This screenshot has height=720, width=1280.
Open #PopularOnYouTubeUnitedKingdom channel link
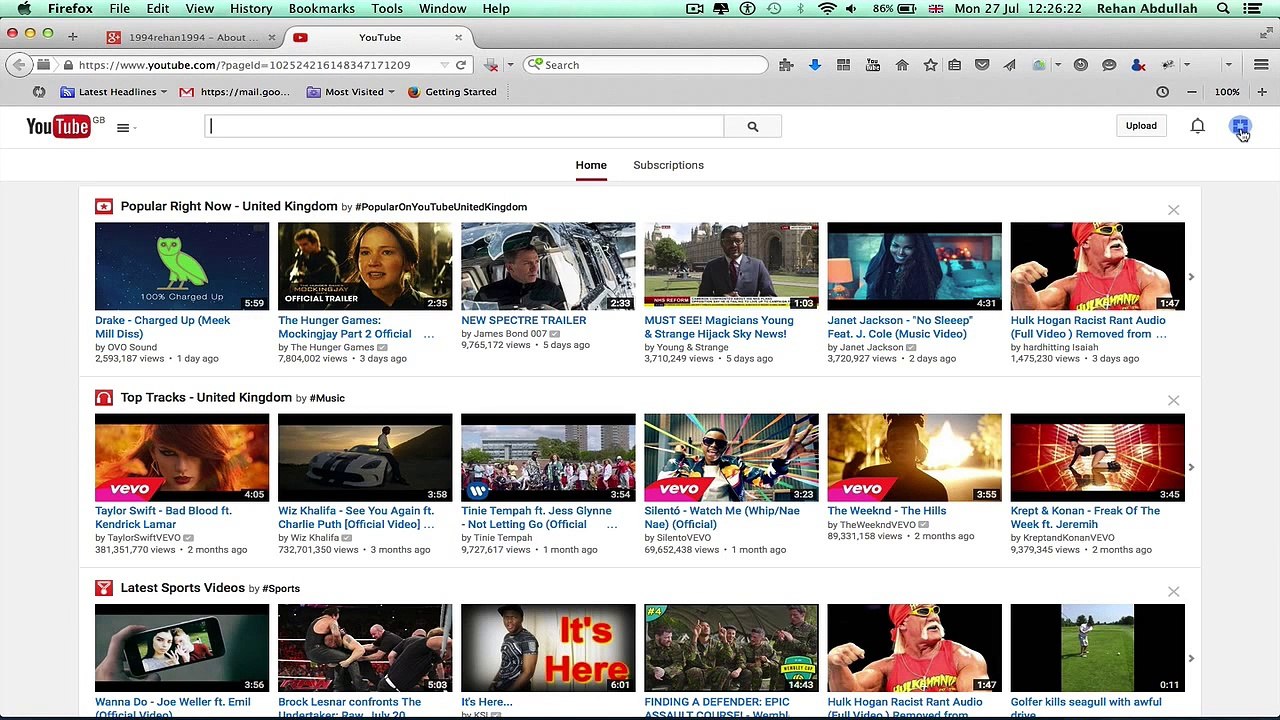(441, 207)
